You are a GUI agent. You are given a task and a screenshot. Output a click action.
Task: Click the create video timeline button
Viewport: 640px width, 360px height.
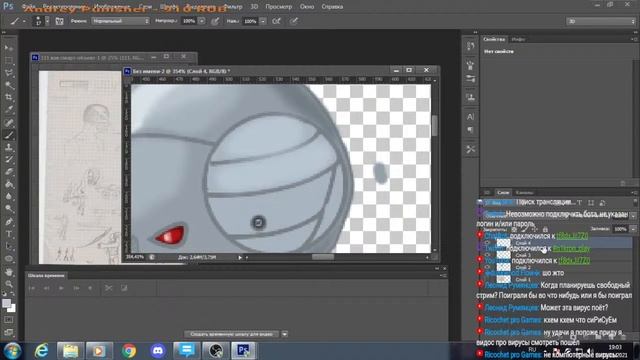(231, 334)
